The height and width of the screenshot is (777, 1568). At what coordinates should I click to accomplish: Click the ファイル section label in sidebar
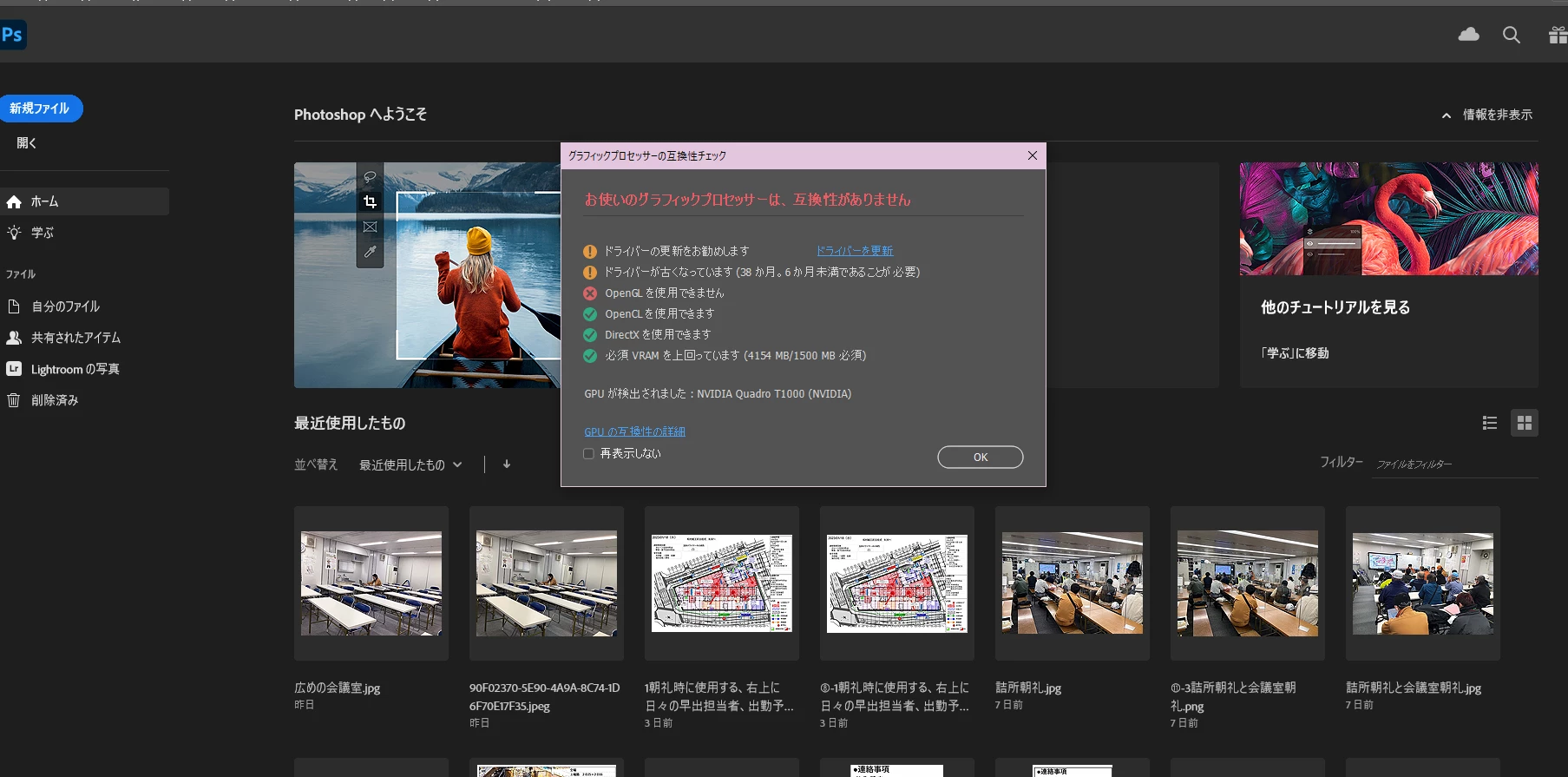click(21, 274)
